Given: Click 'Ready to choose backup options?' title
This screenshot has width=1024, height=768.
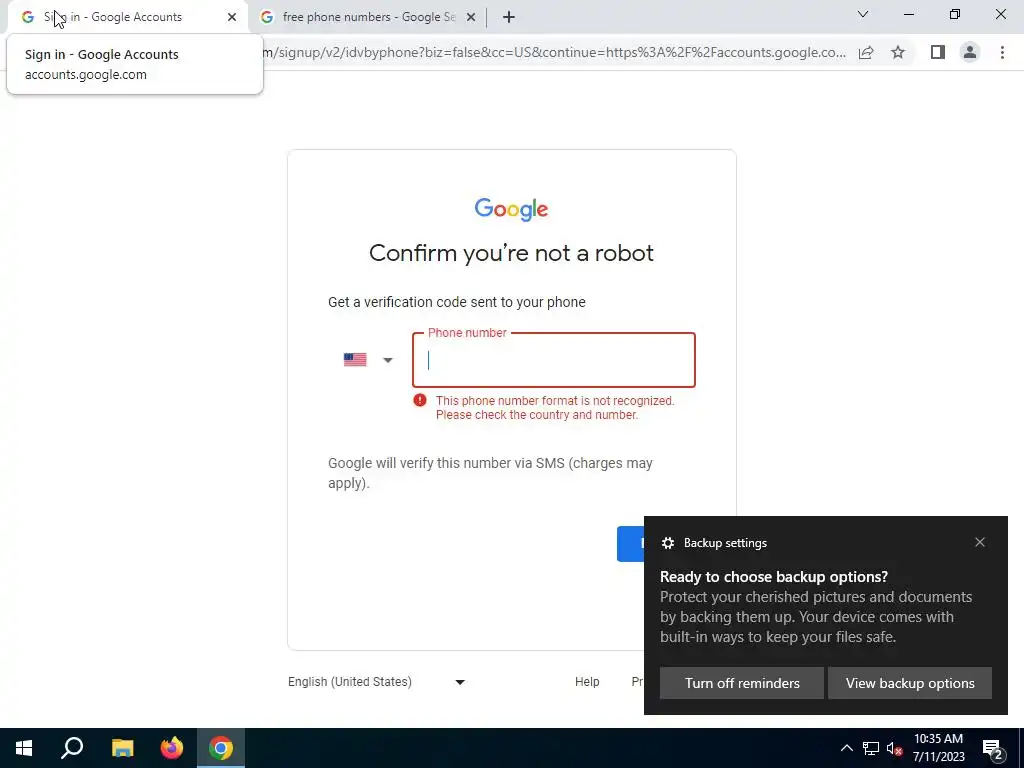Looking at the screenshot, I should (774, 577).
